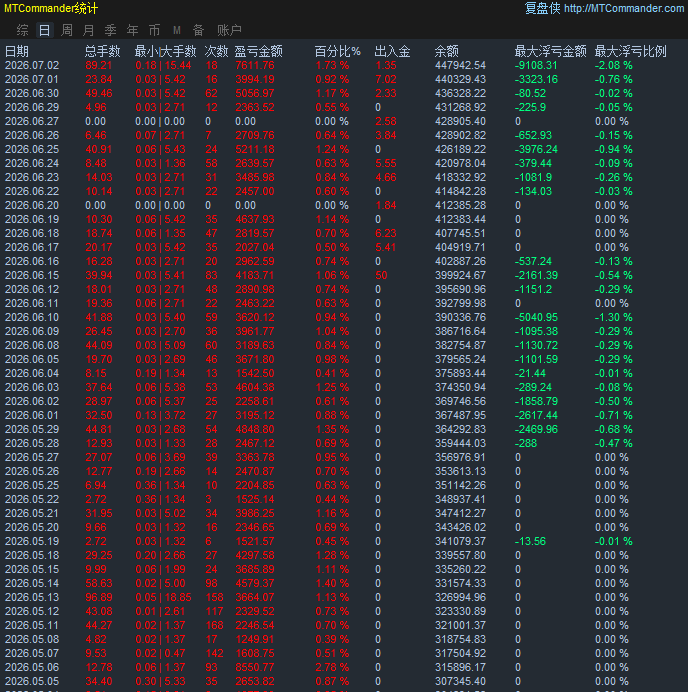
Task: Click the balance 351142.26
Action: tap(460, 485)
